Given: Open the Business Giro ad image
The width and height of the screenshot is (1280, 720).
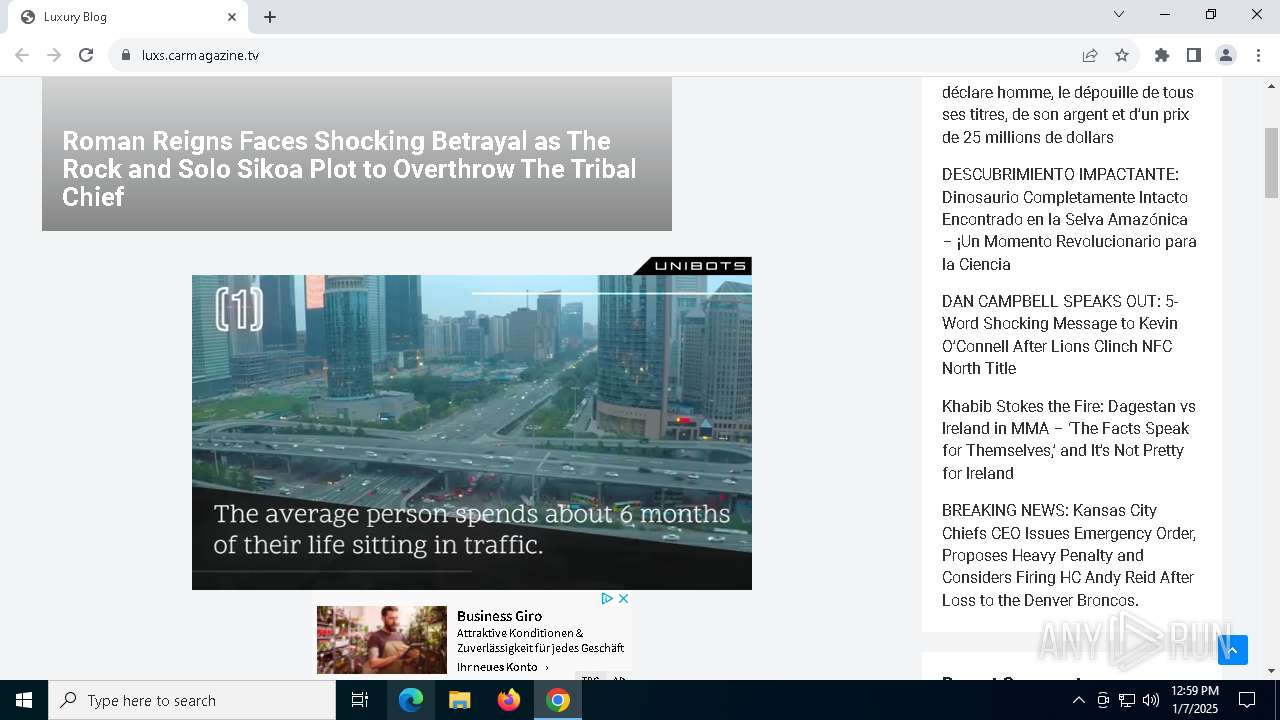Looking at the screenshot, I should (x=382, y=640).
